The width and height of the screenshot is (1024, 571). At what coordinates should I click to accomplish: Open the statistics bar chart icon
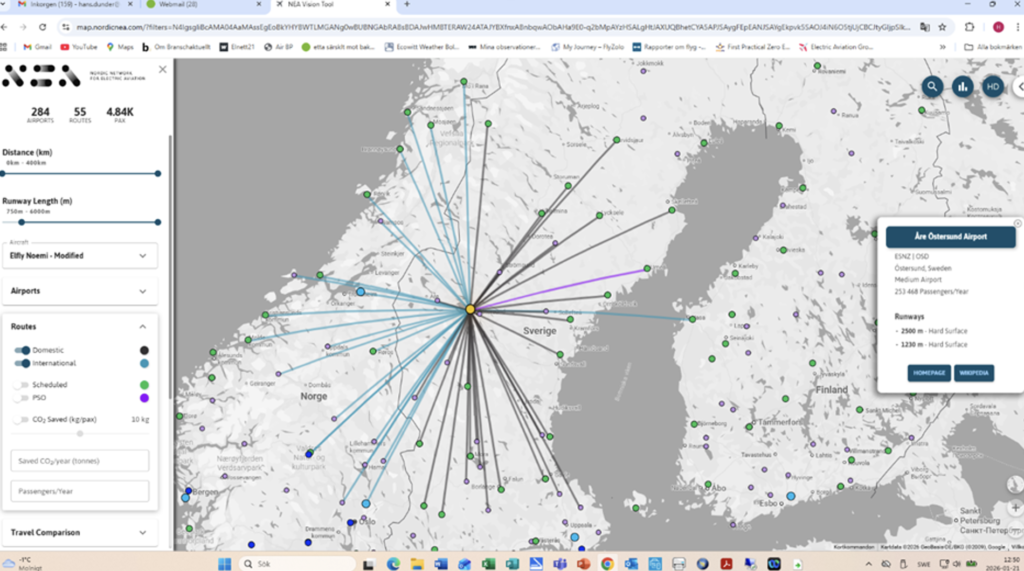[x=963, y=87]
